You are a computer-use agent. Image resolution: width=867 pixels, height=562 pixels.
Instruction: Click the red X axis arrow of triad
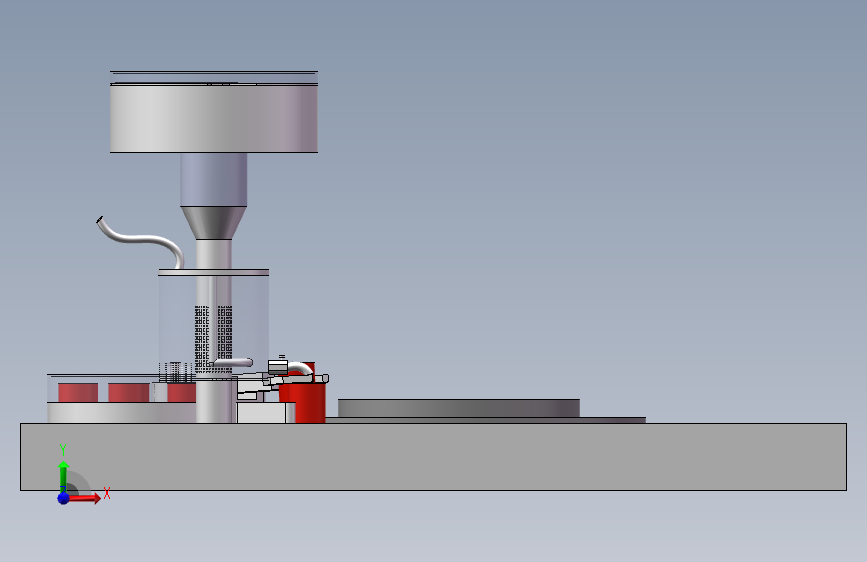(x=84, y=498)
